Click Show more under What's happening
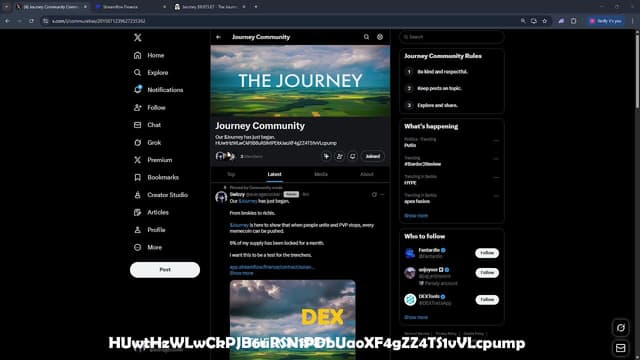 (x=416, y=216)
